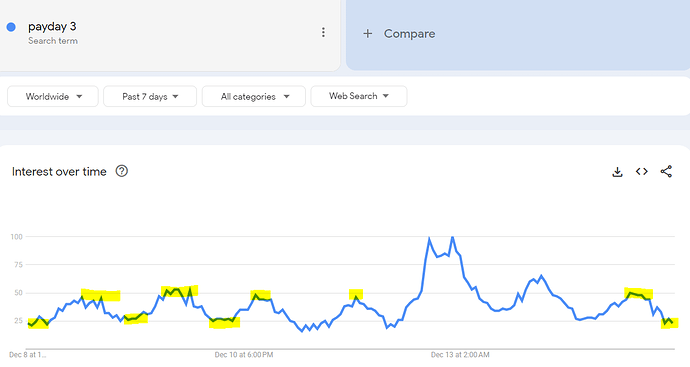Image resolution: width=690 pixels, height=367 pixels.
Task: Click the 50 gridline label on the y-axis
Action: 18,293
